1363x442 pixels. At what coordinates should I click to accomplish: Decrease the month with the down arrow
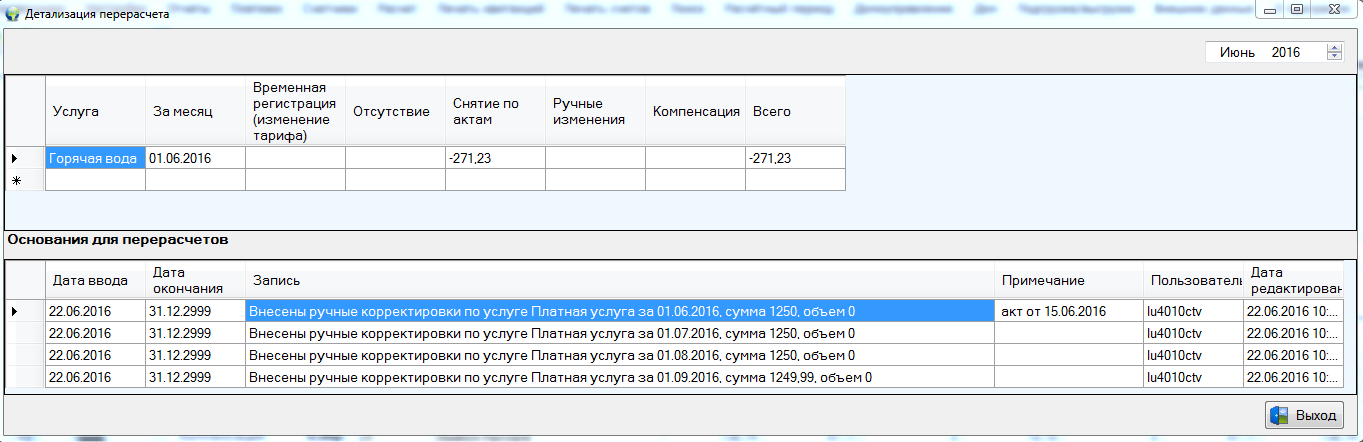coord(1334,56)
